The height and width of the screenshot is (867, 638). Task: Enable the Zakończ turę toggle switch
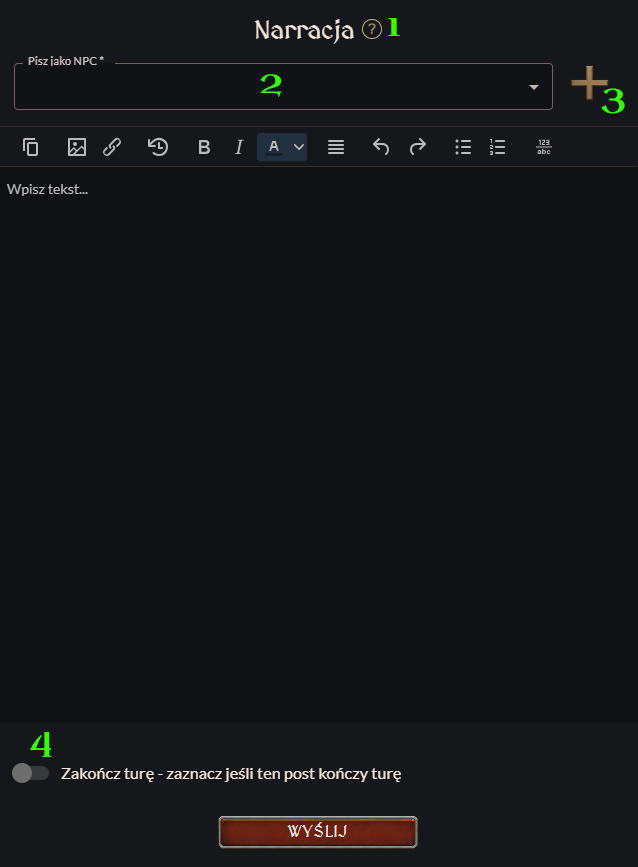click(x=30, y=773)
